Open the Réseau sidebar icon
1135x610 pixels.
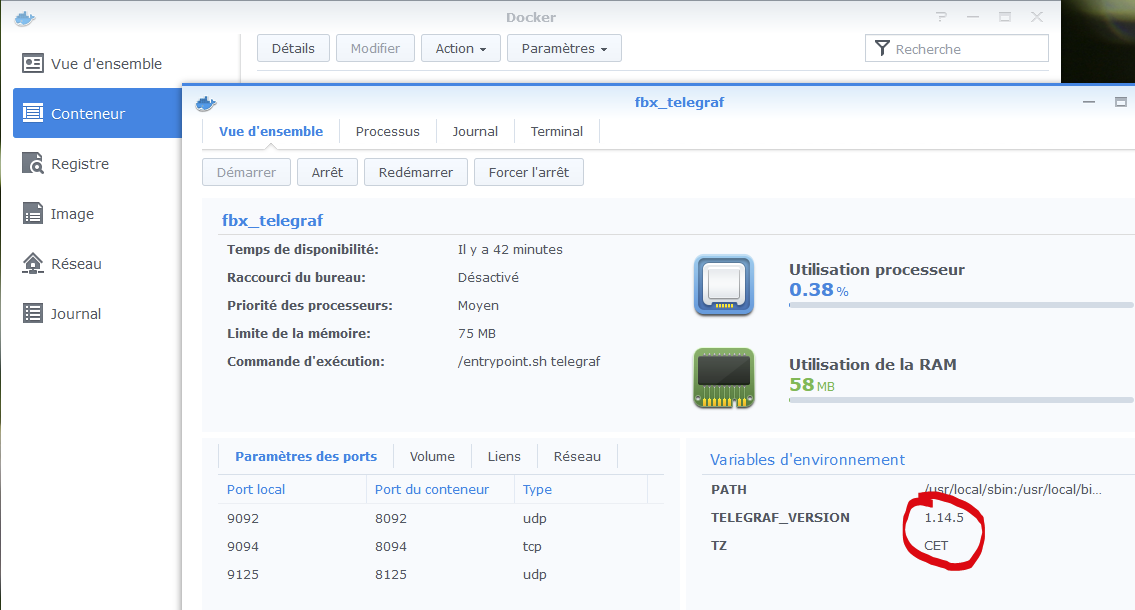click(34, 264)
